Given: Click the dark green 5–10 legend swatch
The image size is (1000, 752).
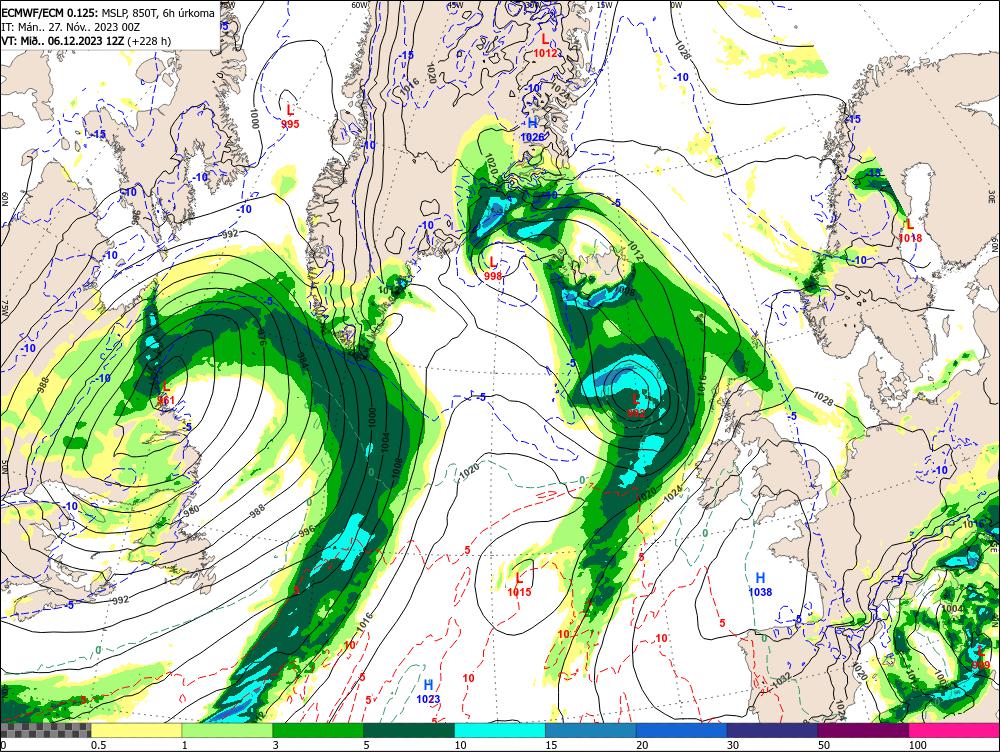Looking at the screenshot, I should (x=409, y=730).
